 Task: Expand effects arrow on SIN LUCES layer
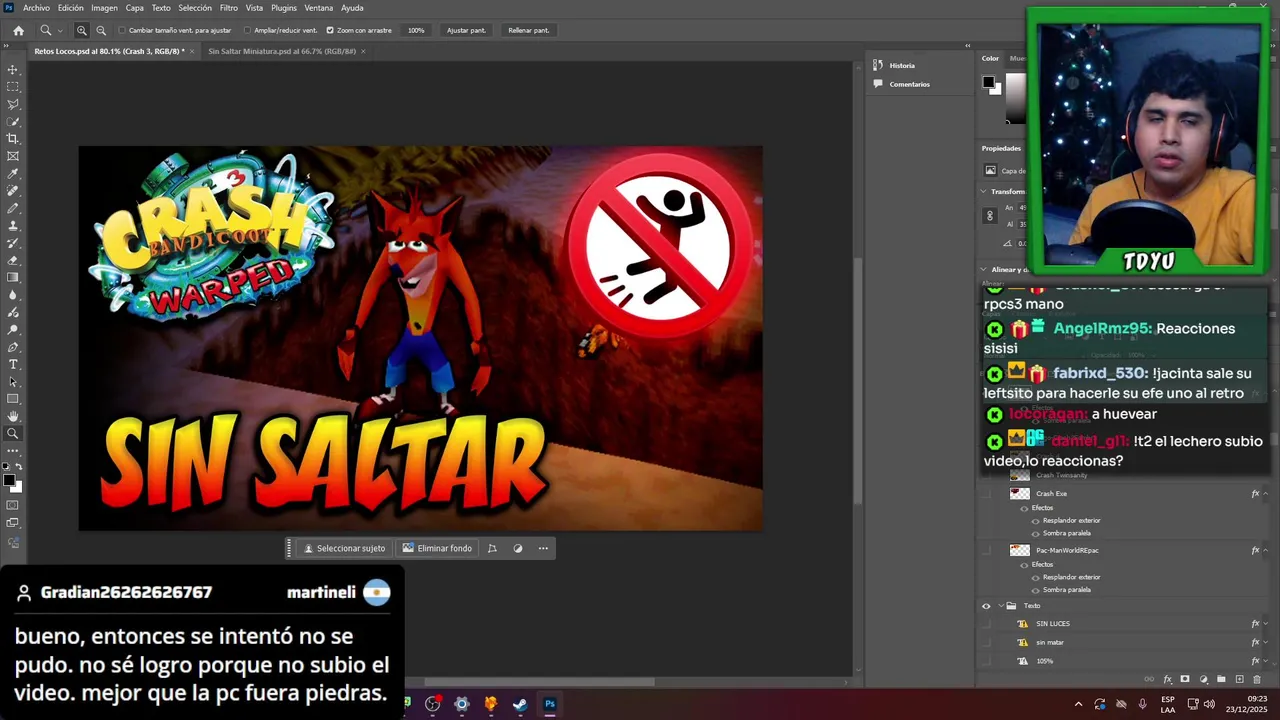(x=1267, y=624)
